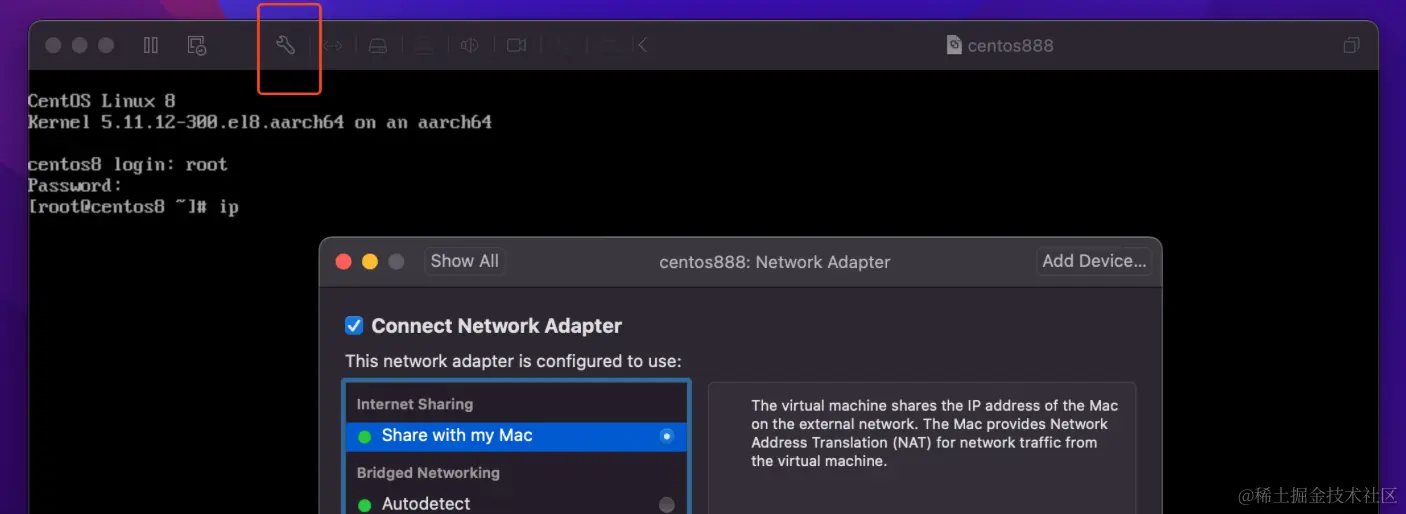The height and width of the screenshot is (514, 1406).
Task: Click the camera device icon
Action: [x=516, y=45]
